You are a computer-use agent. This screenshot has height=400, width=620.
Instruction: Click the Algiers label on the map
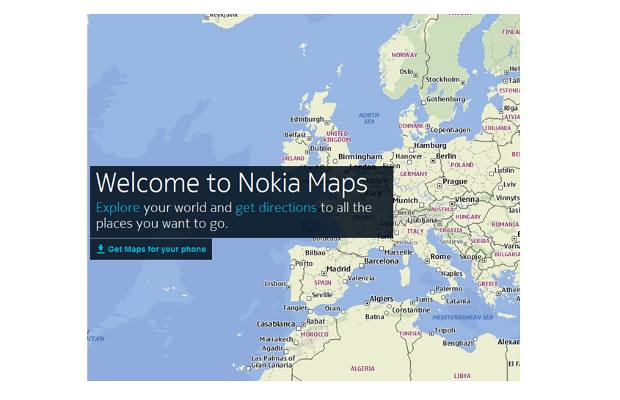(x=382, y=299)
